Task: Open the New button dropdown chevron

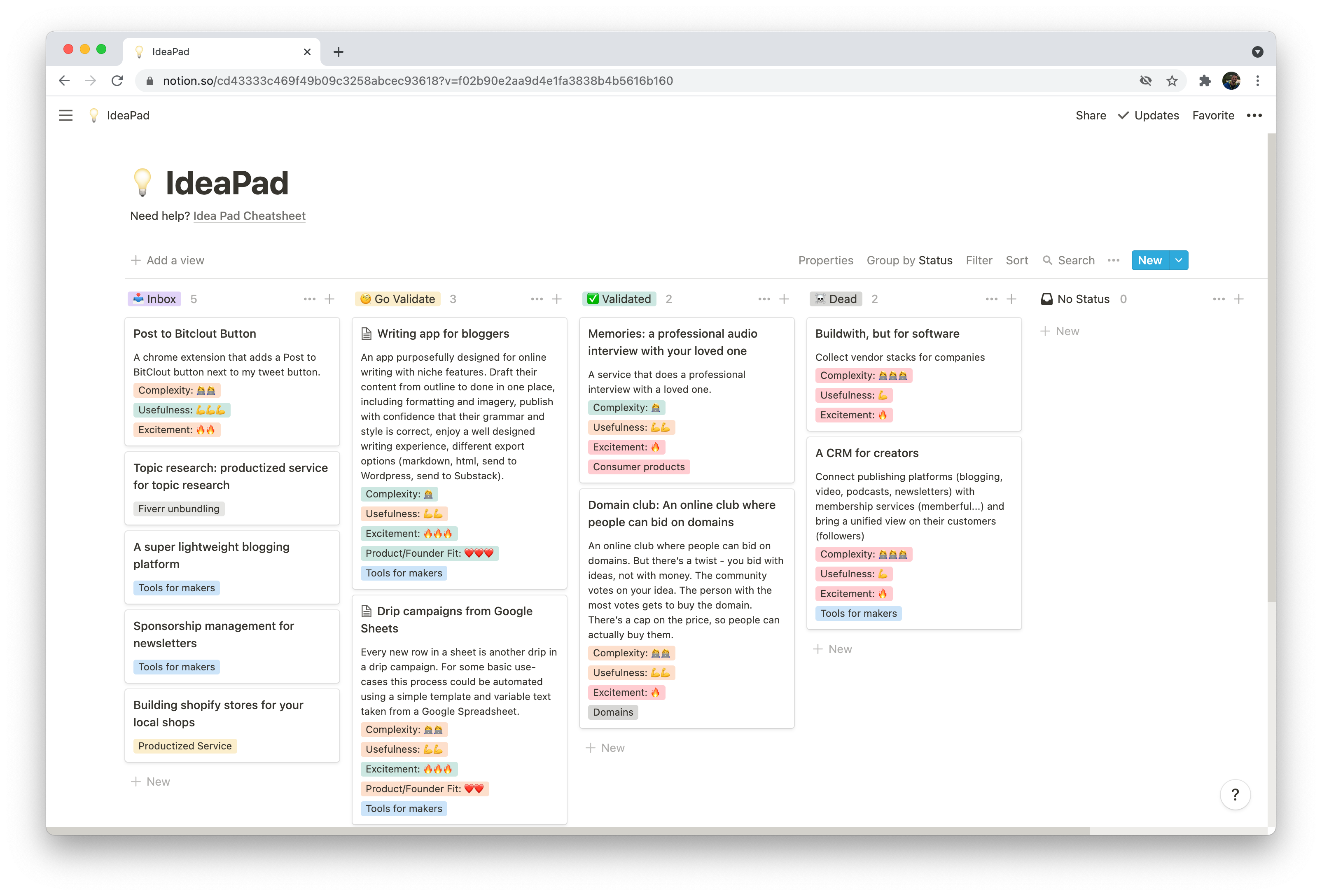Action: tap(1178, 260)
